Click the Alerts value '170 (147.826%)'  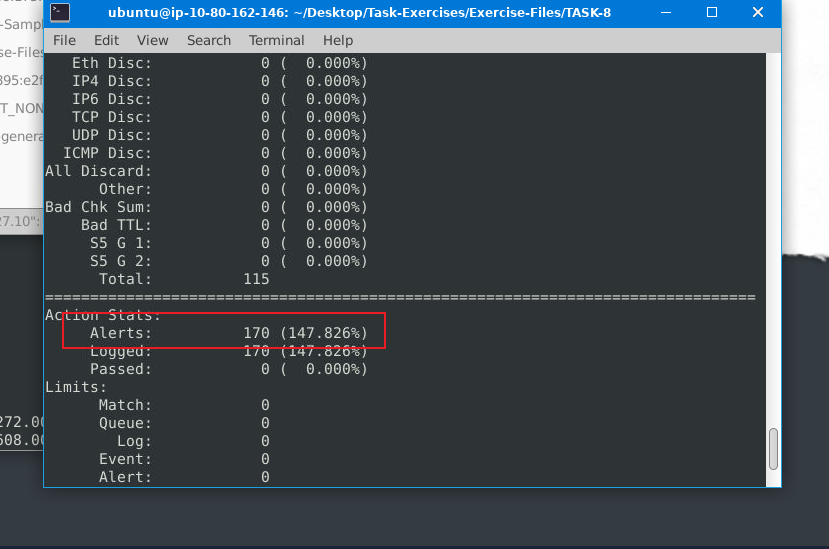305,333
